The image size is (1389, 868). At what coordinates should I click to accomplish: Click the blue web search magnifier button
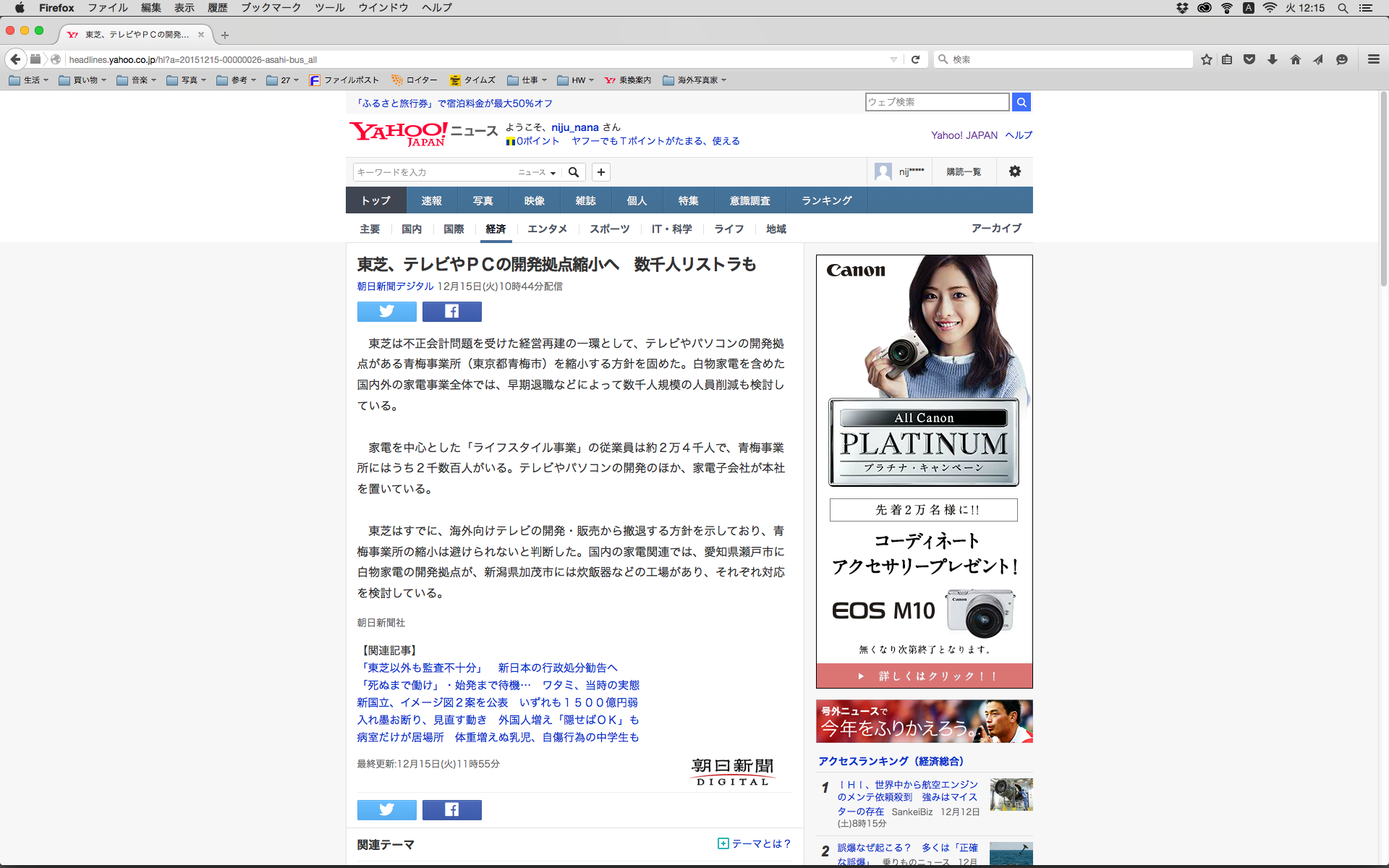pyautogui.click(x=1021, y=103)
